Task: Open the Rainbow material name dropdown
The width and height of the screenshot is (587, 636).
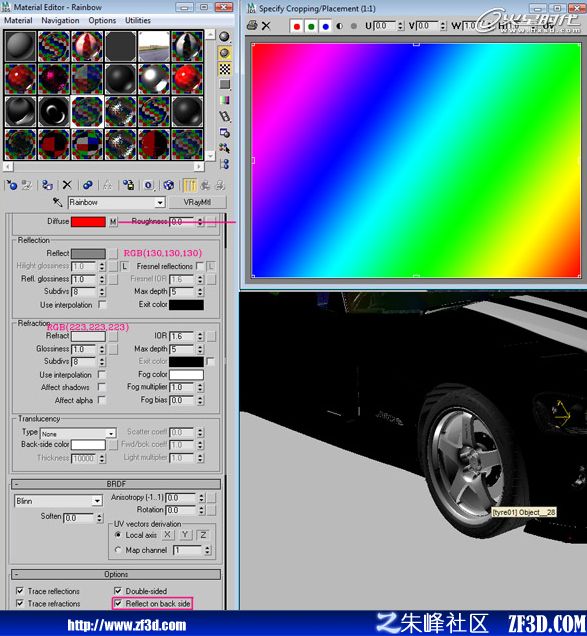Action: (160, 202)
